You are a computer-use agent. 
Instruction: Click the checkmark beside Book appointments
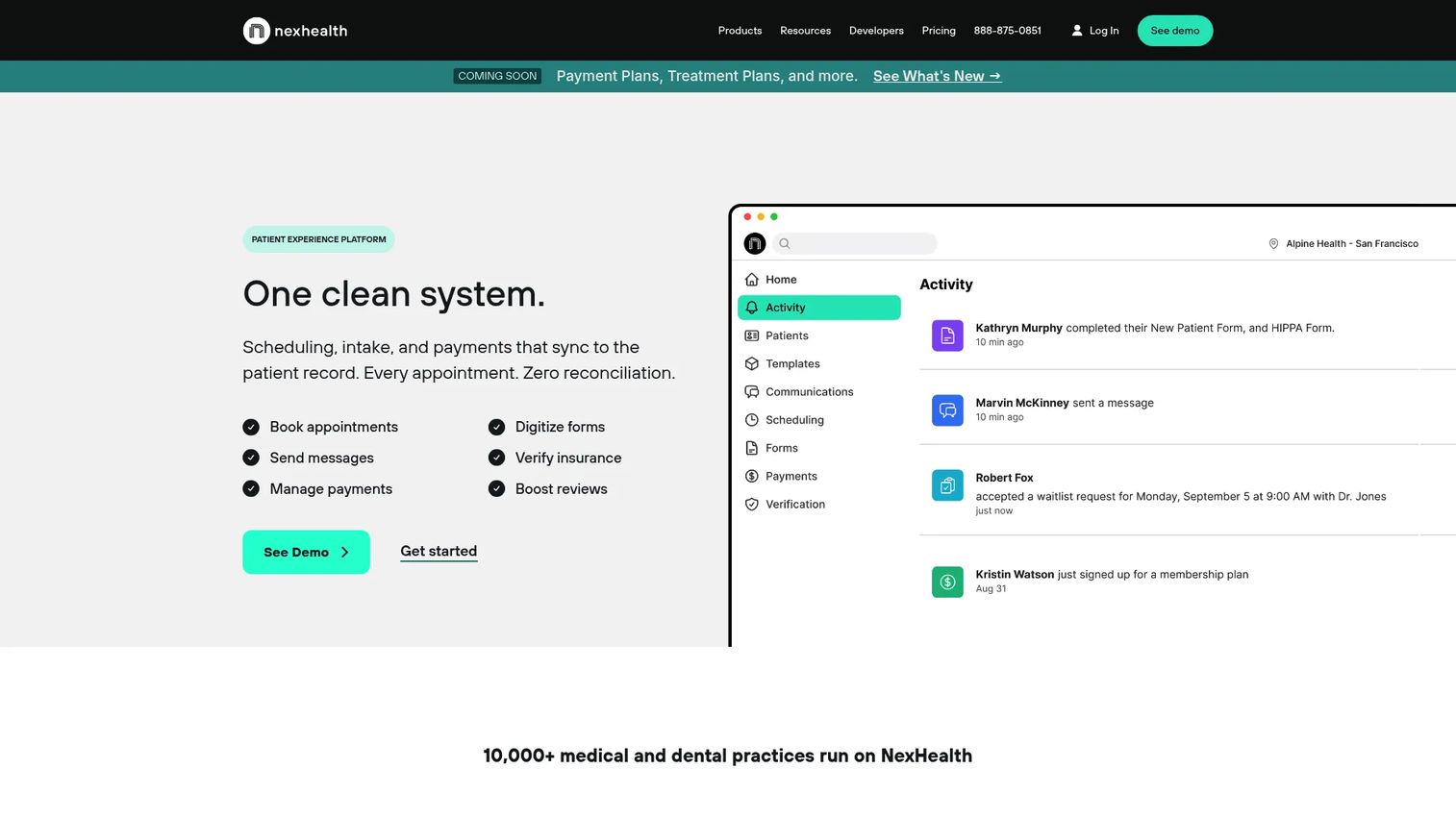point(251,427)
